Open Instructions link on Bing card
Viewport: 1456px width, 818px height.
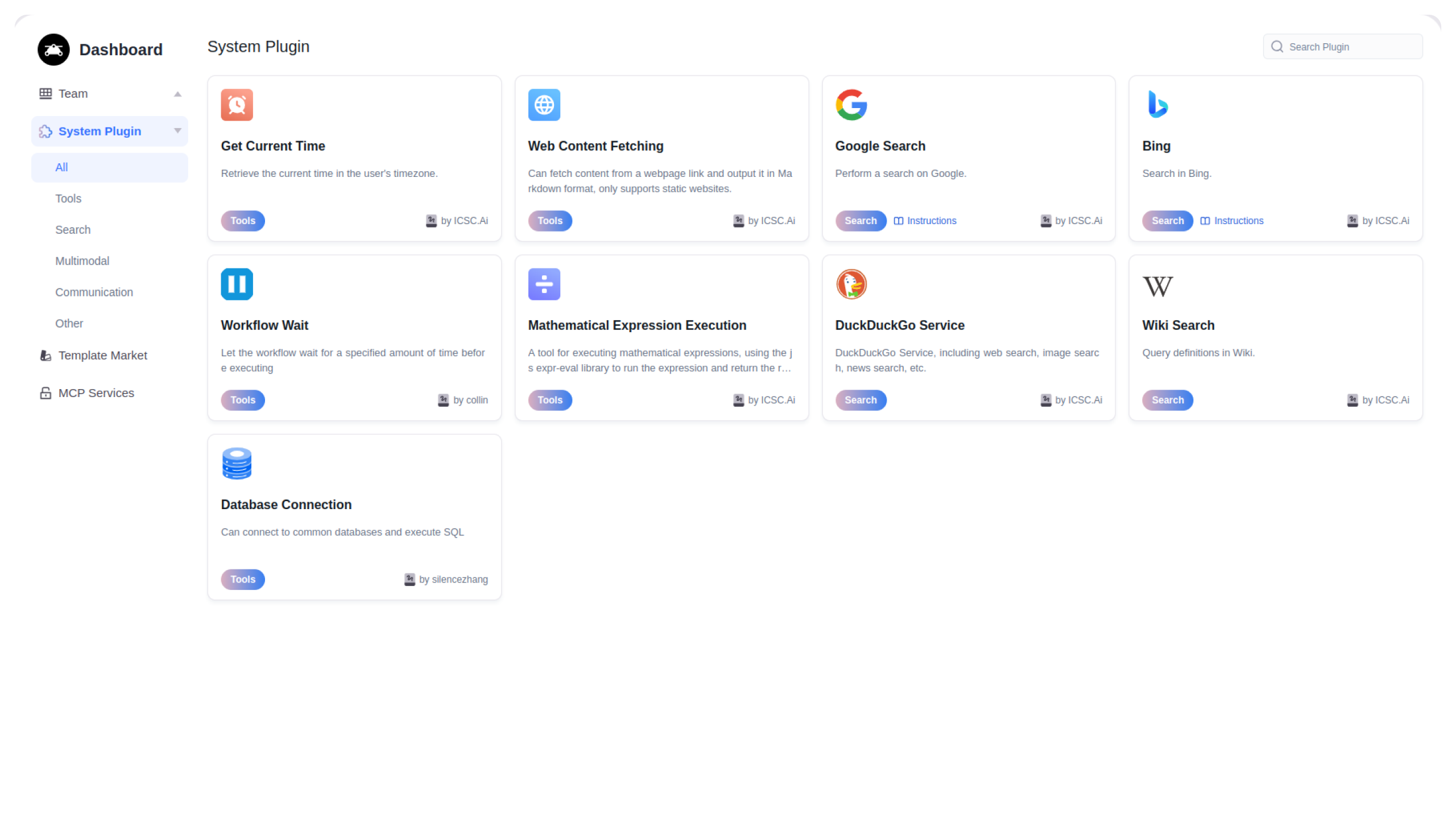coord(1232,221)
